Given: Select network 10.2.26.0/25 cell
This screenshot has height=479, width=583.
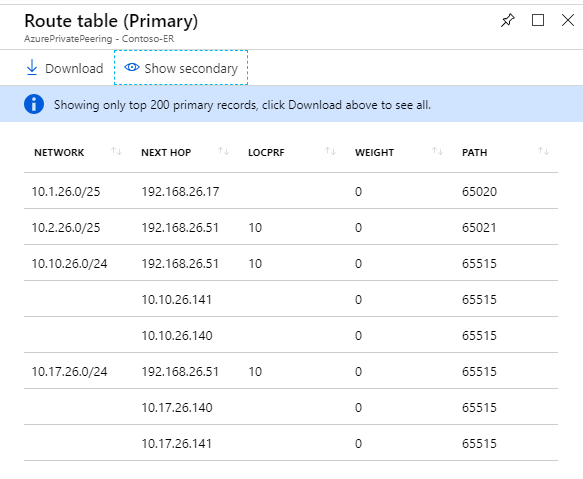Looking at the screenshot, I should 66,228.
